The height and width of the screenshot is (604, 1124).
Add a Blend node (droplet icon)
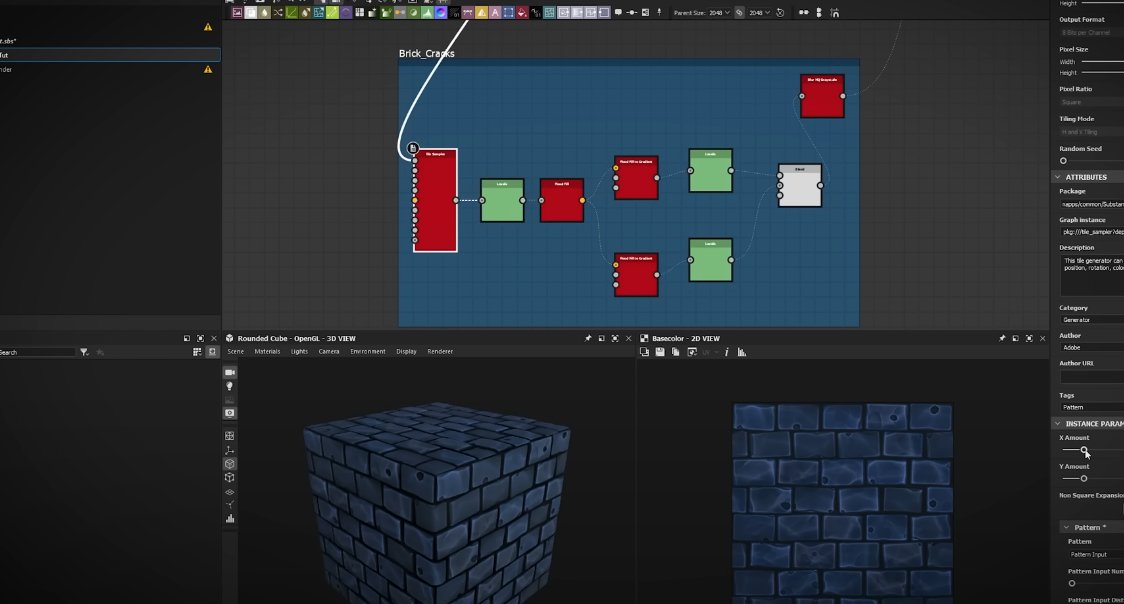(265, 12)
